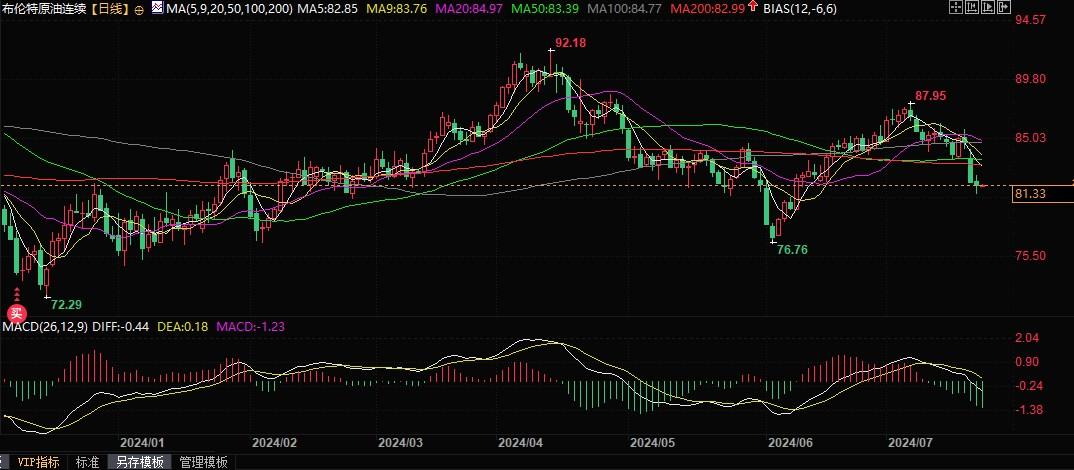The width and height of the screenshot is (1074, 470).
Task: Click the DIFF:-0.44 value
Action: [x=121, y=327]
